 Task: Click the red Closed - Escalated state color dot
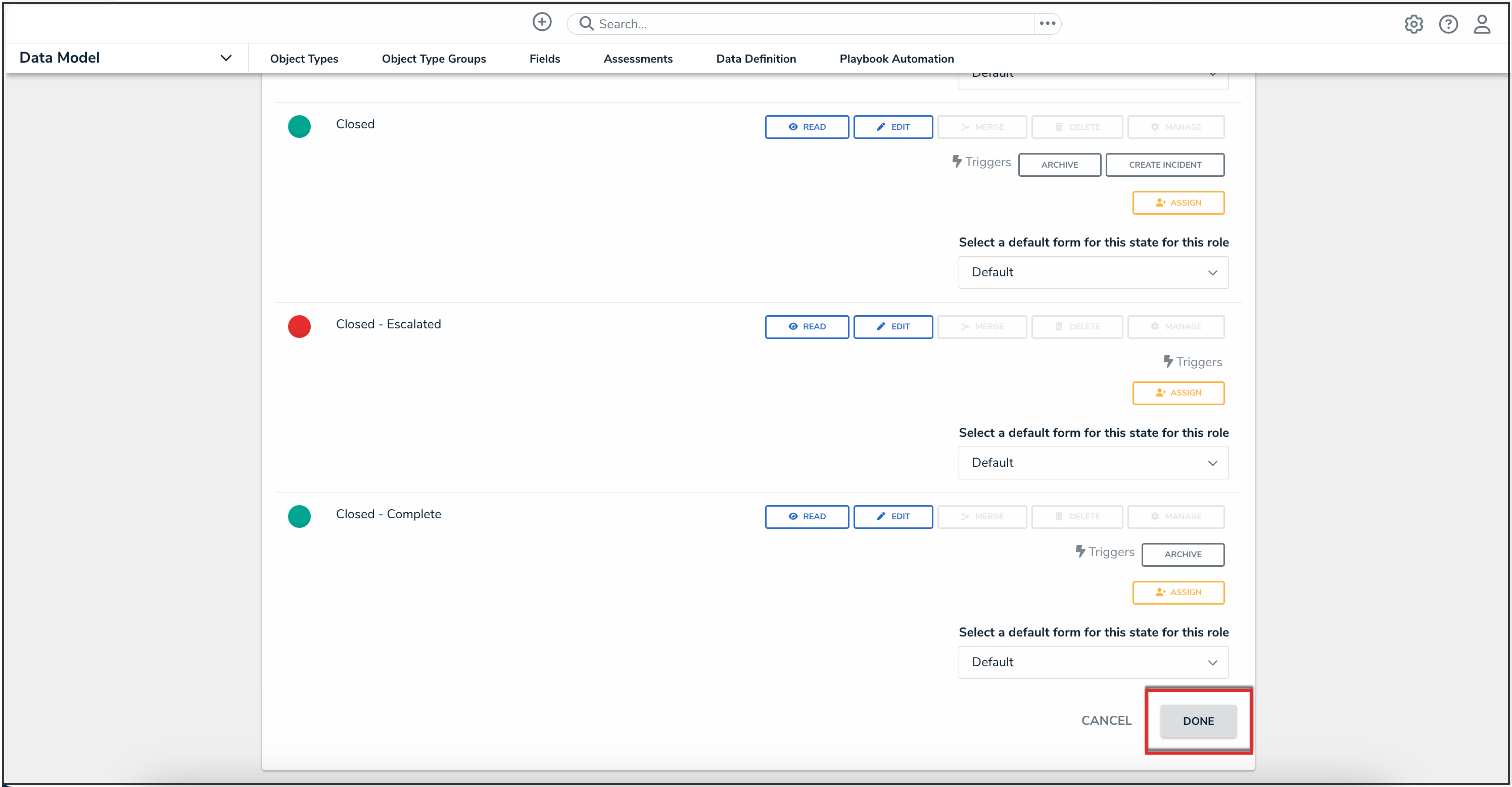click(299, 326)
